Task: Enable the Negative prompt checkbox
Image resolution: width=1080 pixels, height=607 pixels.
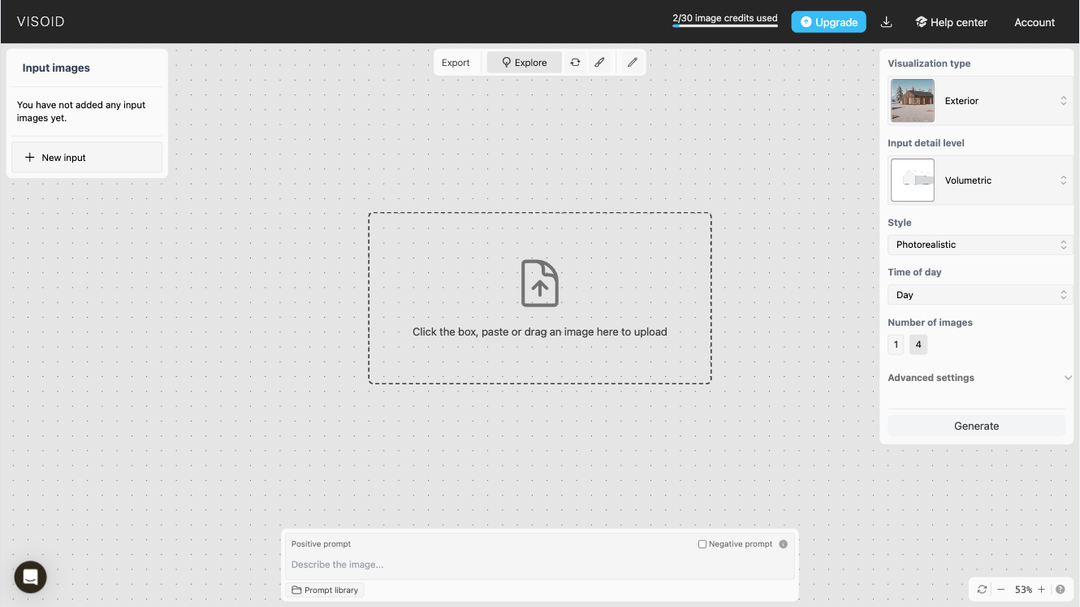Action: pyautogui.click(x=702, y=543)
